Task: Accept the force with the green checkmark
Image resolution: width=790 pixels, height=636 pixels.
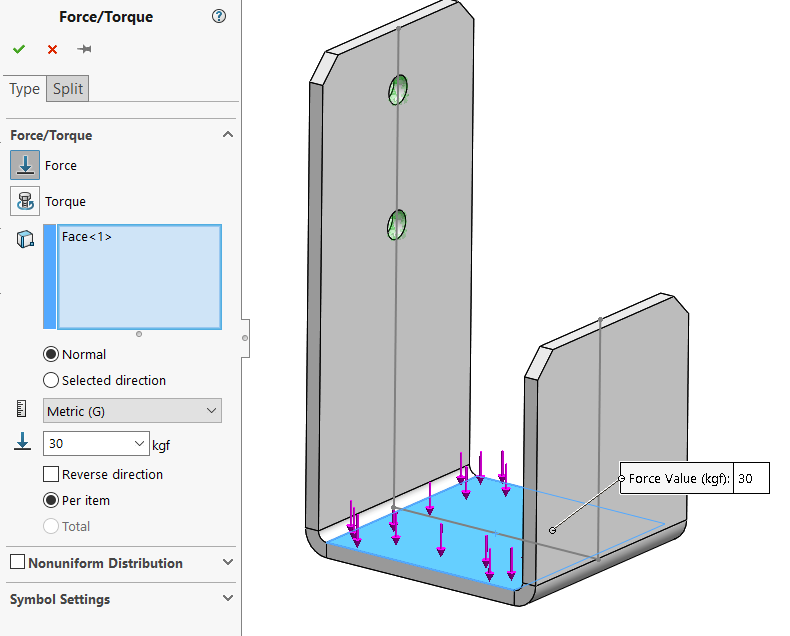Action: tap(19, 49)
